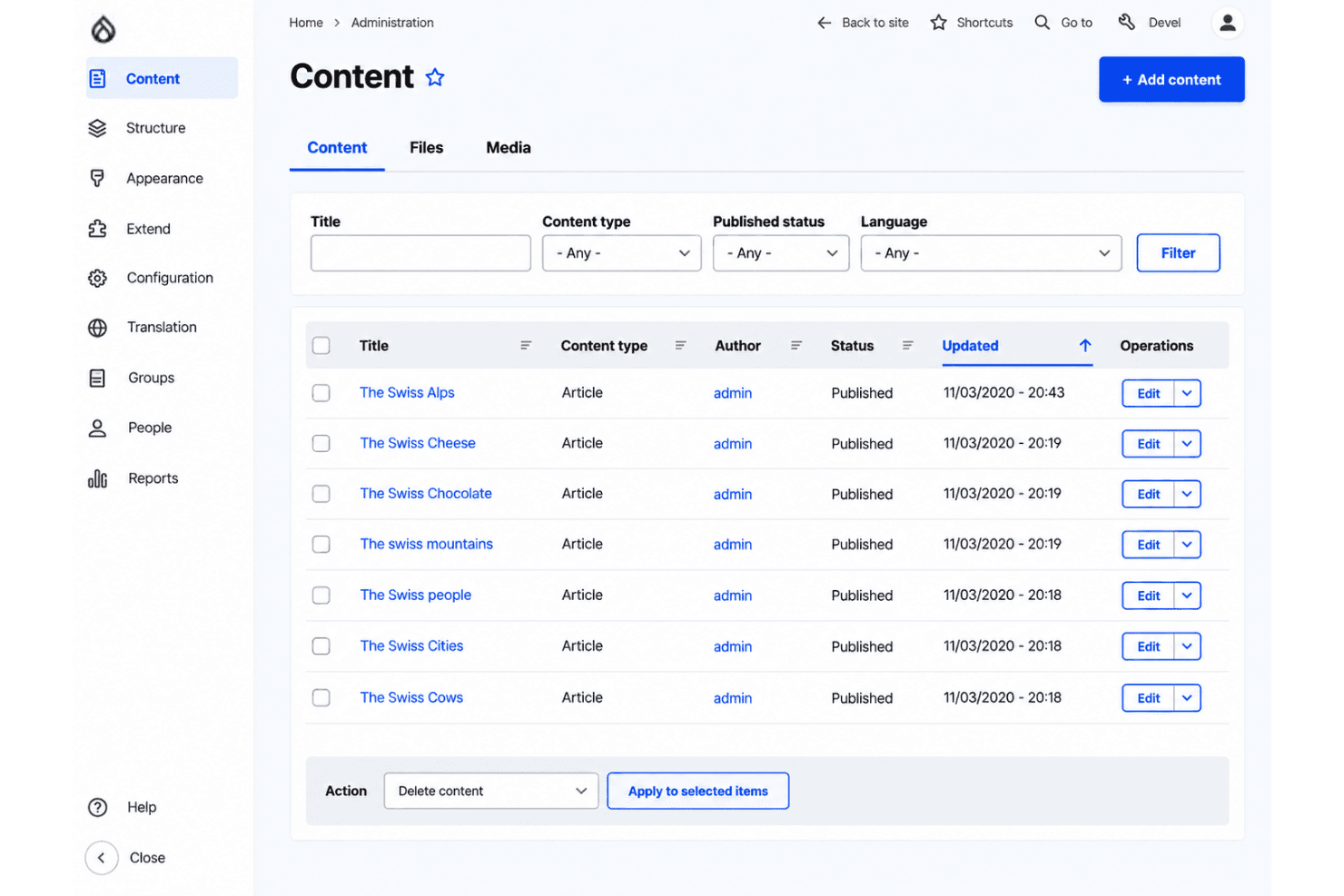This screenshot has width=1344, height=896.
Task: Switch to the Files tab
Action: [x=426, y=148]
